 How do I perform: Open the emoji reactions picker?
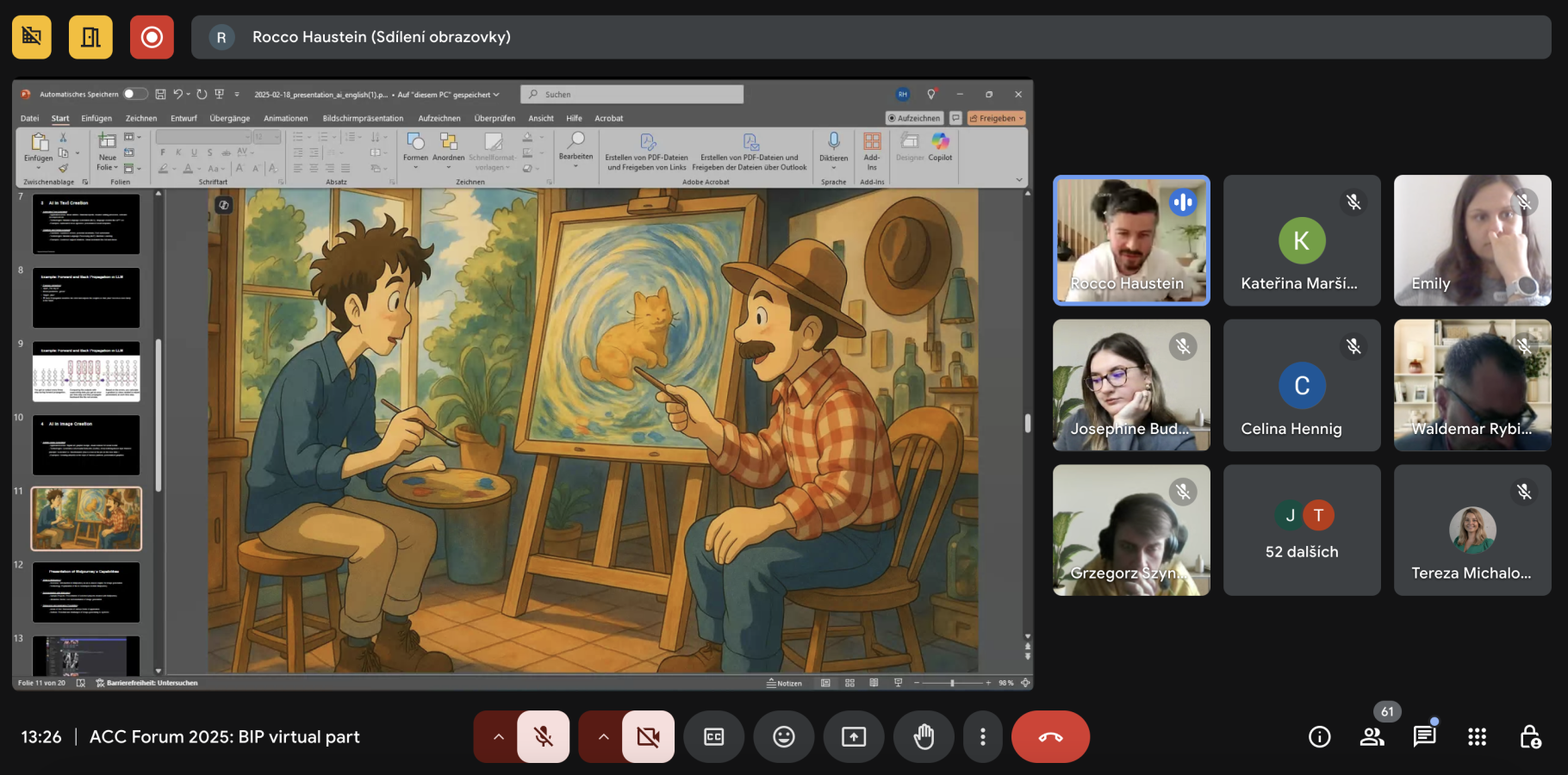(783, 737)
